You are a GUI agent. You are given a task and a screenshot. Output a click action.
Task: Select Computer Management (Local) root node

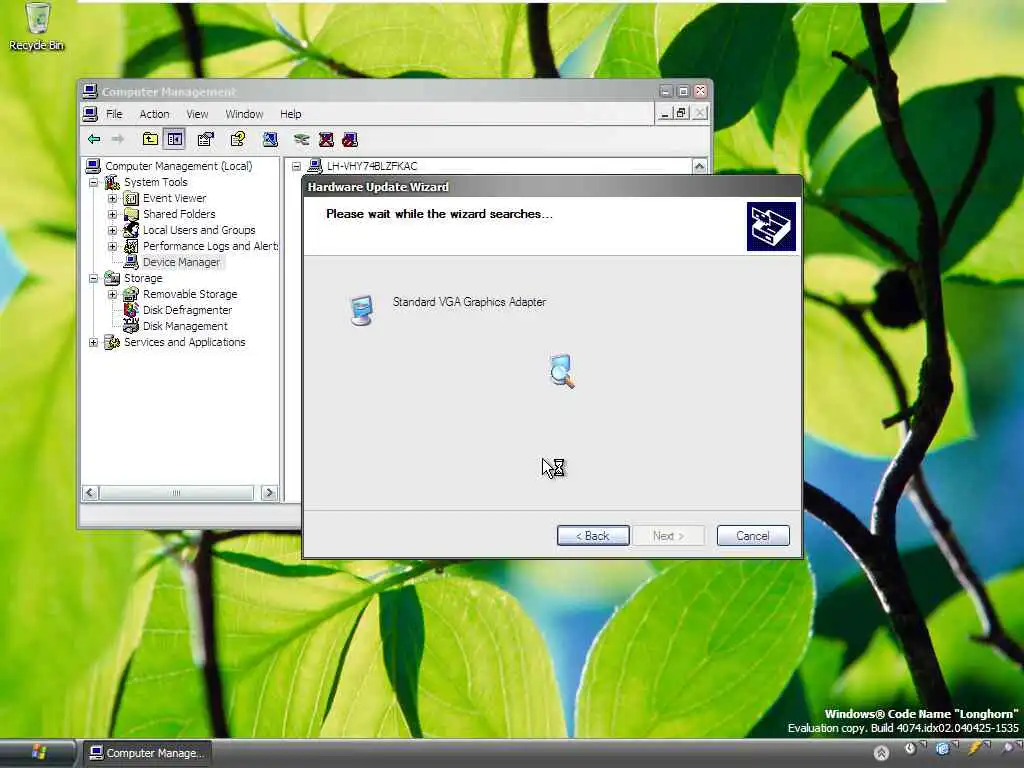point(178,166)
